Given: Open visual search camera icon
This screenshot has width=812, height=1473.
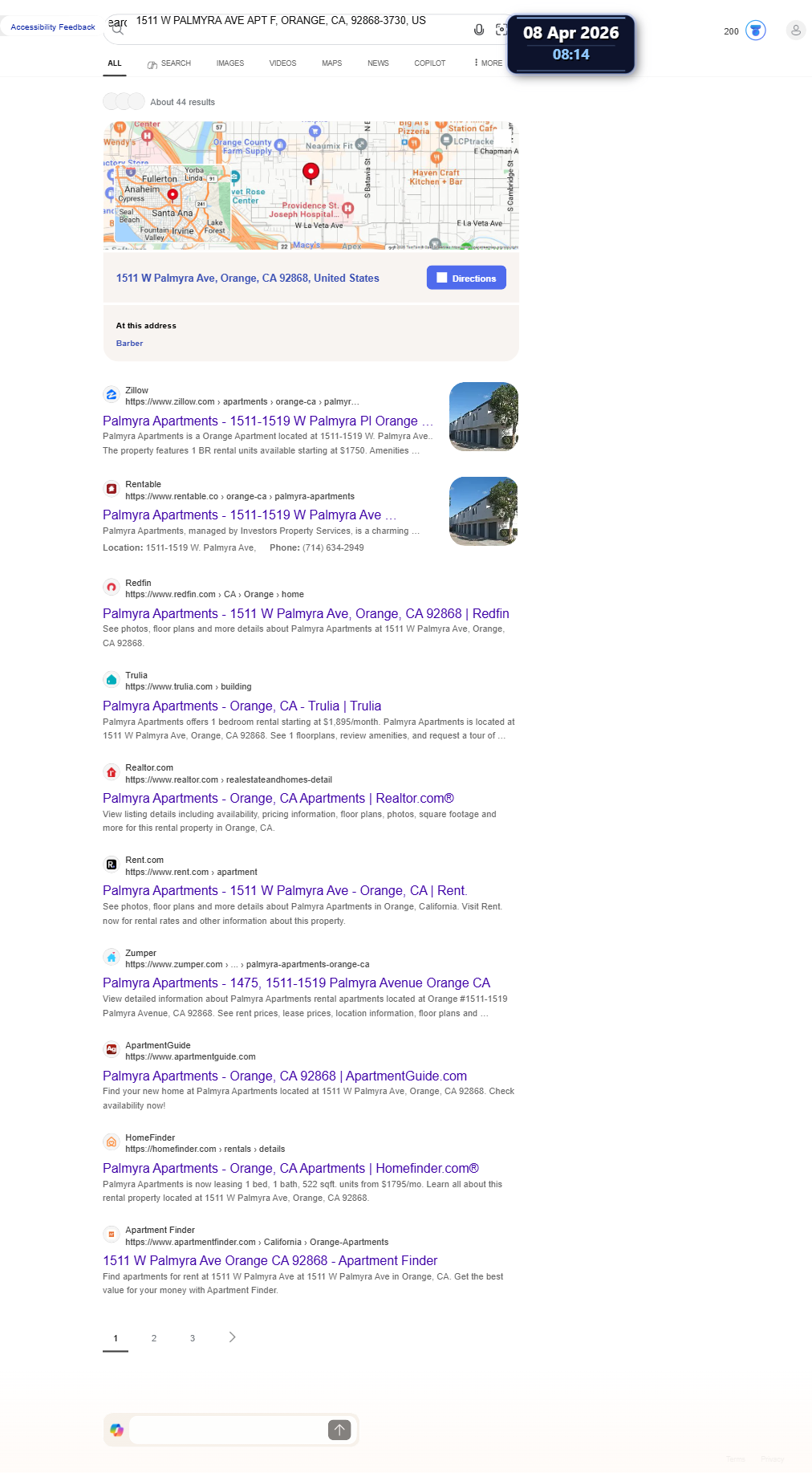Looking at the screenshot, I should (501, 30).
